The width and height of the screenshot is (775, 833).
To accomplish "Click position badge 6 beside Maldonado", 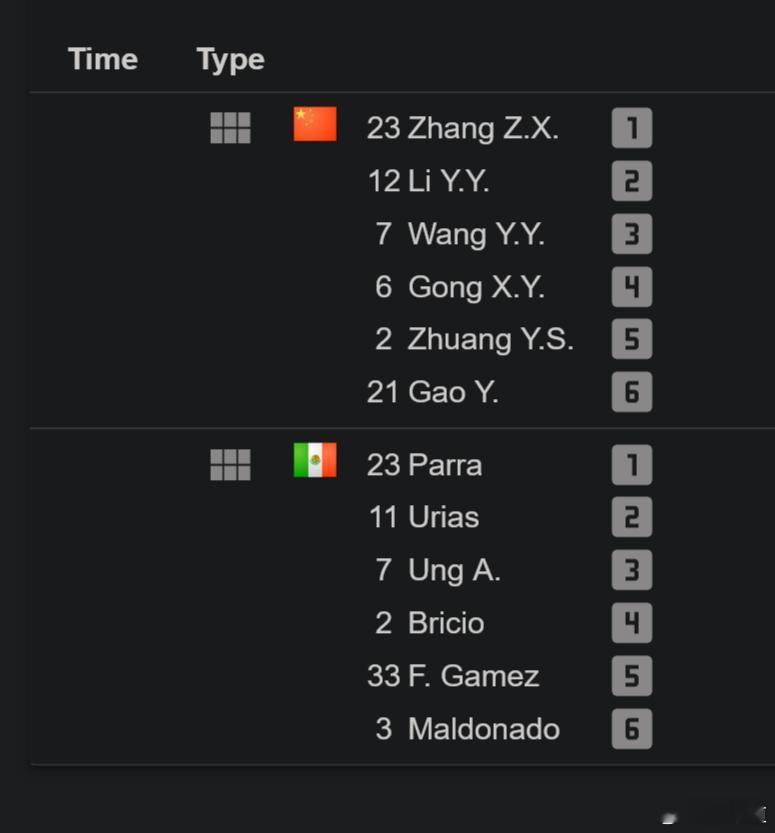I will click(632, 729).
